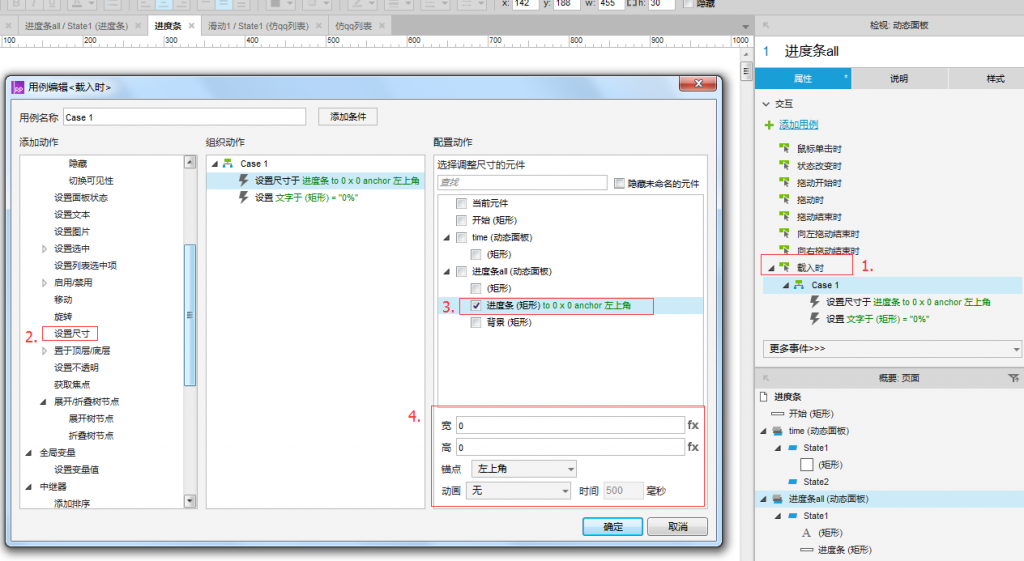Viewport: 1024px width, 561px height.
Task: Expand the 设置选中 action group
Action: point(44,249)
